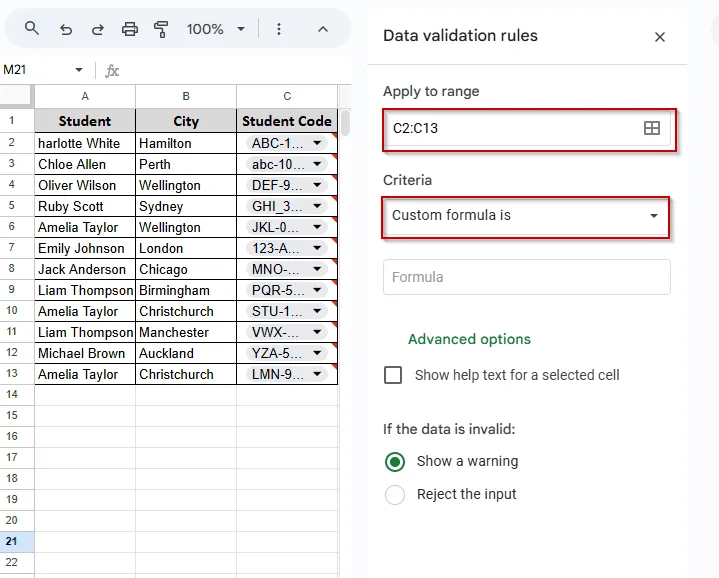Open dropdown arrow in PQR-5 cell
This screenshot has width=719, height=578.
tap(317, 290)
